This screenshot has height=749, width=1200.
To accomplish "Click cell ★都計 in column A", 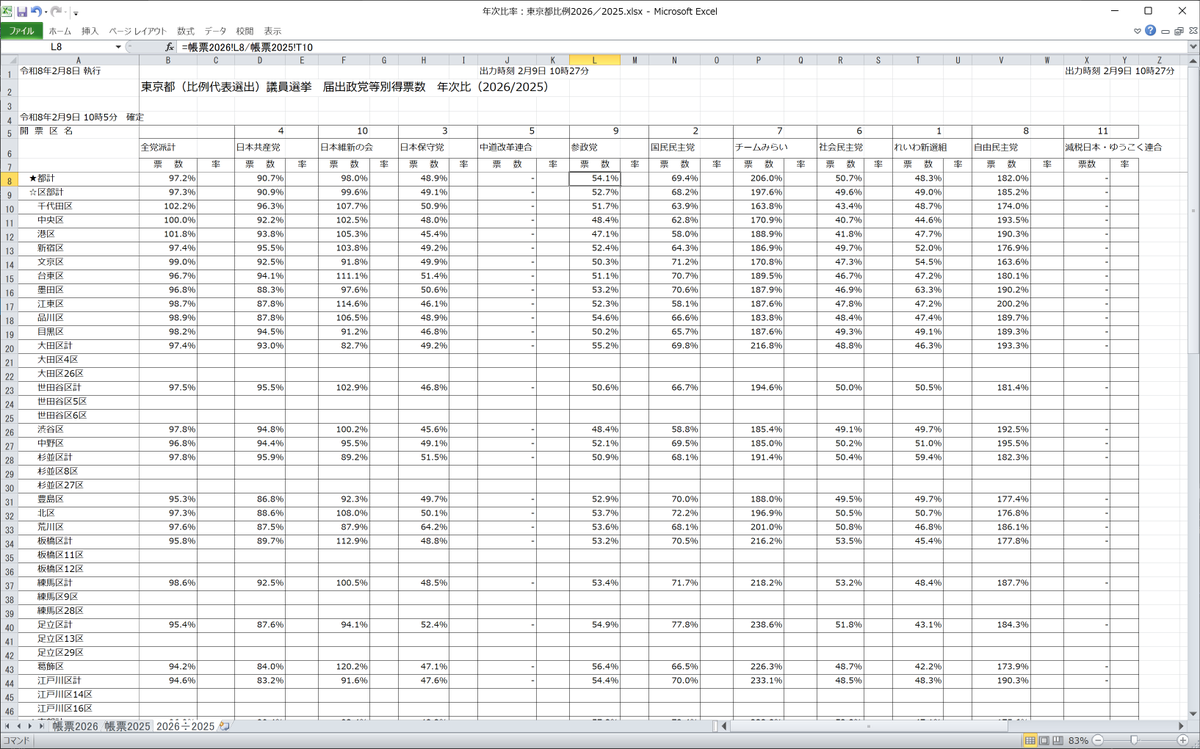I will 78,177.
